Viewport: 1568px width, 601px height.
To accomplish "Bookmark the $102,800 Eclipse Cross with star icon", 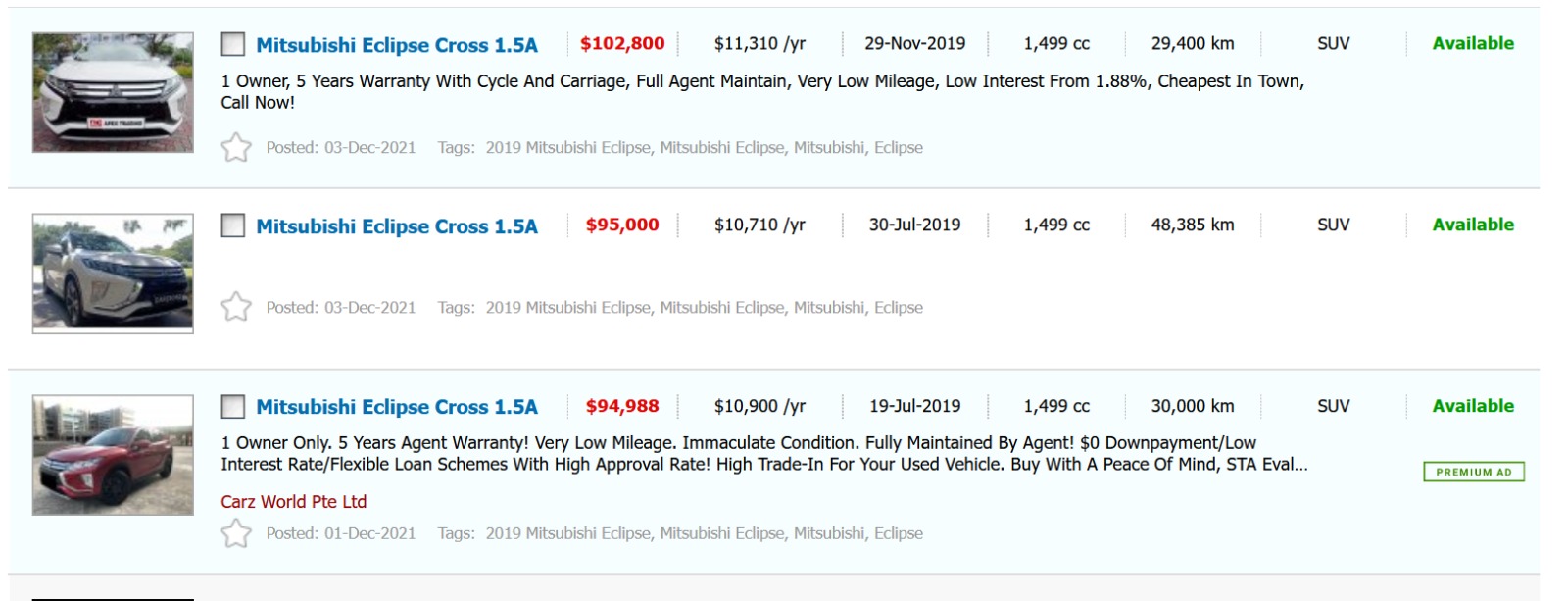I will pyautogui.click(x=236, y=148).
